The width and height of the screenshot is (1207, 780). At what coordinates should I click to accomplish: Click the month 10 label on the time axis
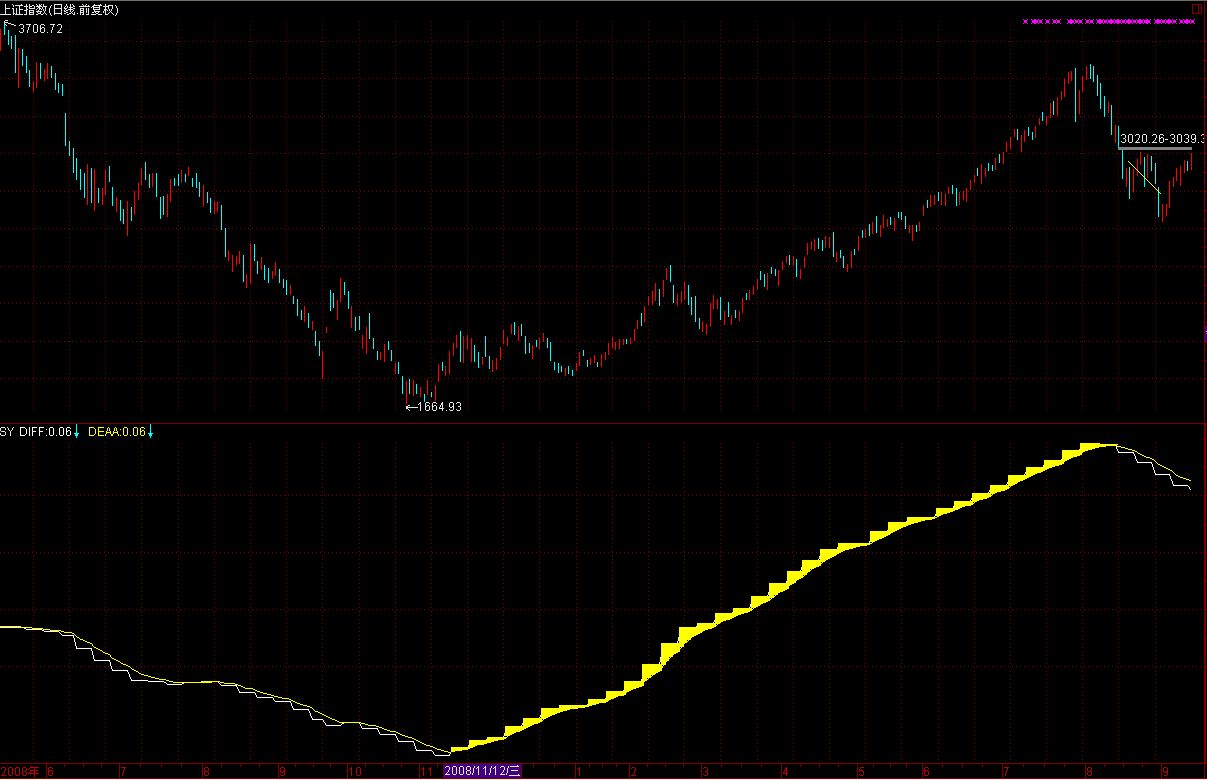(x=354, y=772)
